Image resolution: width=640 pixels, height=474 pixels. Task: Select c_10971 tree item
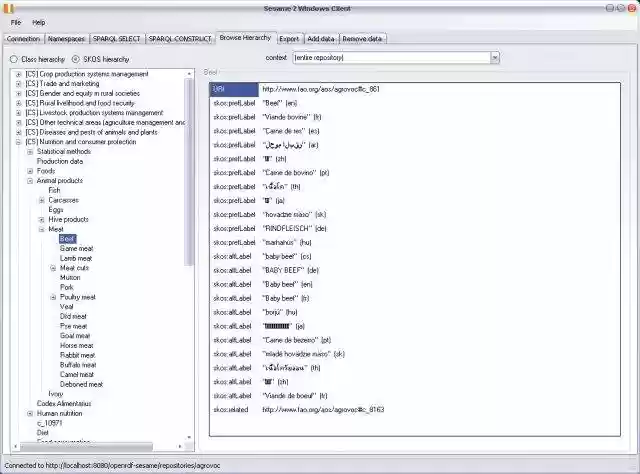tap(49, 423)
